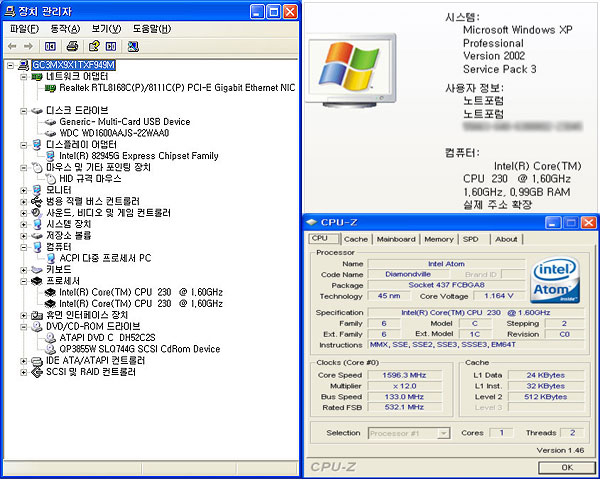Image resolution: width=600 pixels, height=481 pixels.
Task: Click the Properties help icon in toolbar
Action: coord(94,46)
